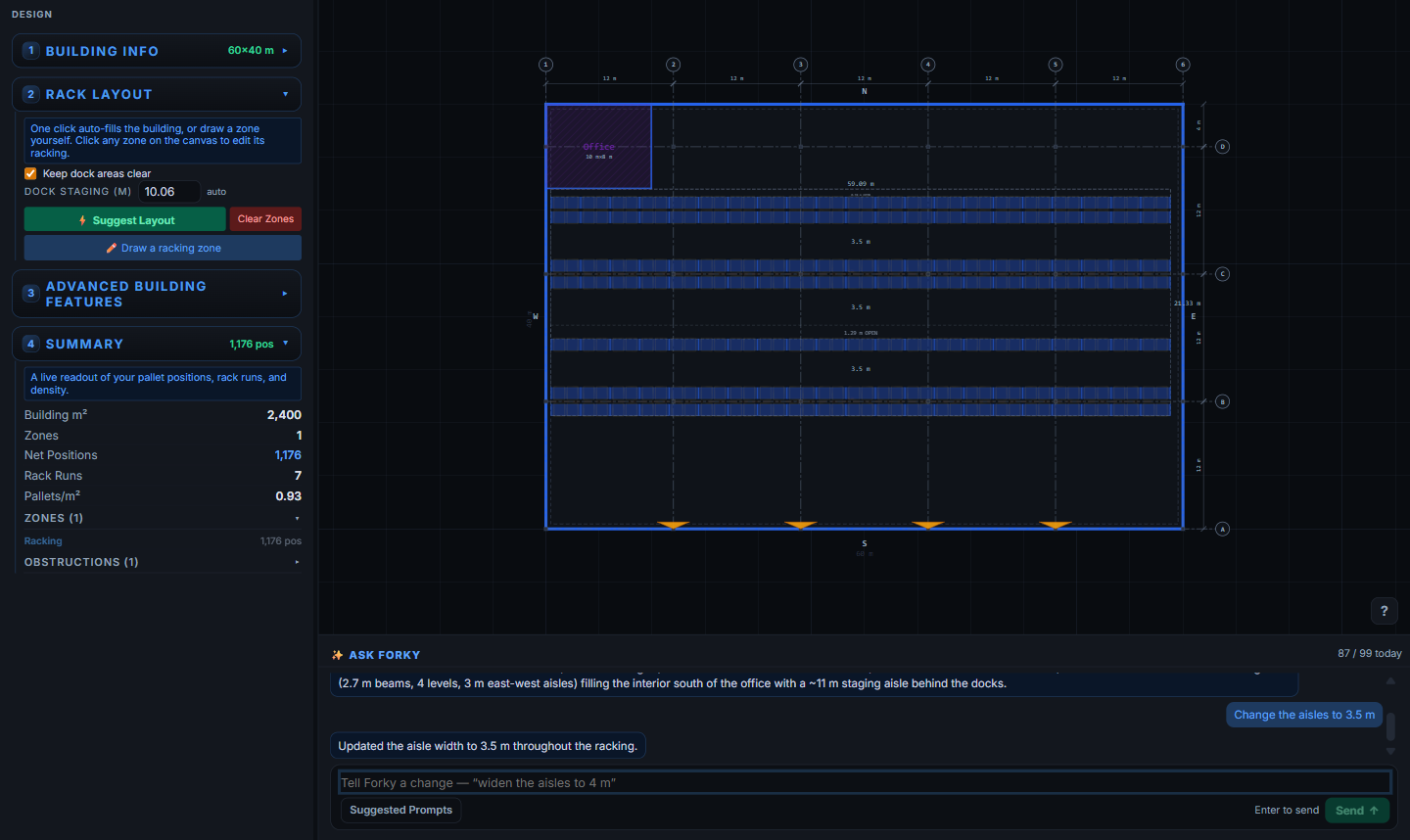This screenshot has width=1410, height=840.
Task: Click the 87 / 99 today usage counter
Action: (x=1369, y=653)
